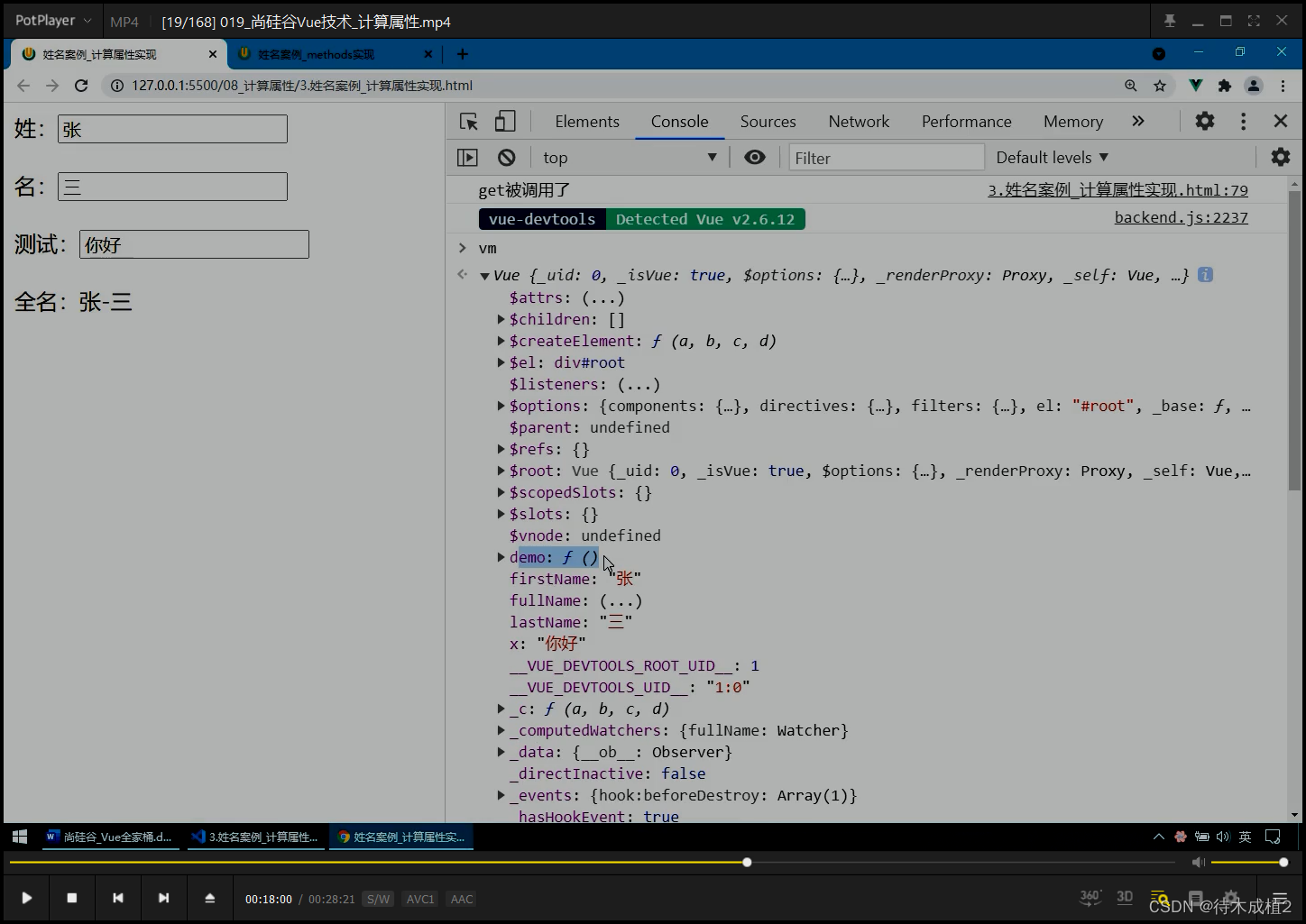Focus the 测试 input containing 你好
This screenshot has width=1306, height=924.
coord(194,244)
